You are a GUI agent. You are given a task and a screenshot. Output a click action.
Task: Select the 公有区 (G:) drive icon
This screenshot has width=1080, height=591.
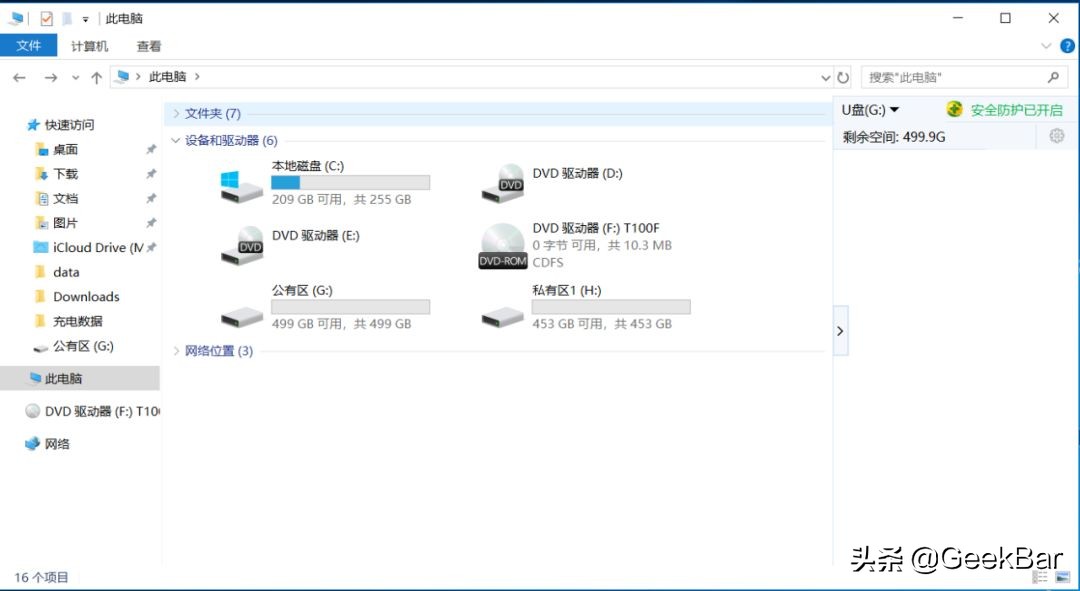(241, 318)
